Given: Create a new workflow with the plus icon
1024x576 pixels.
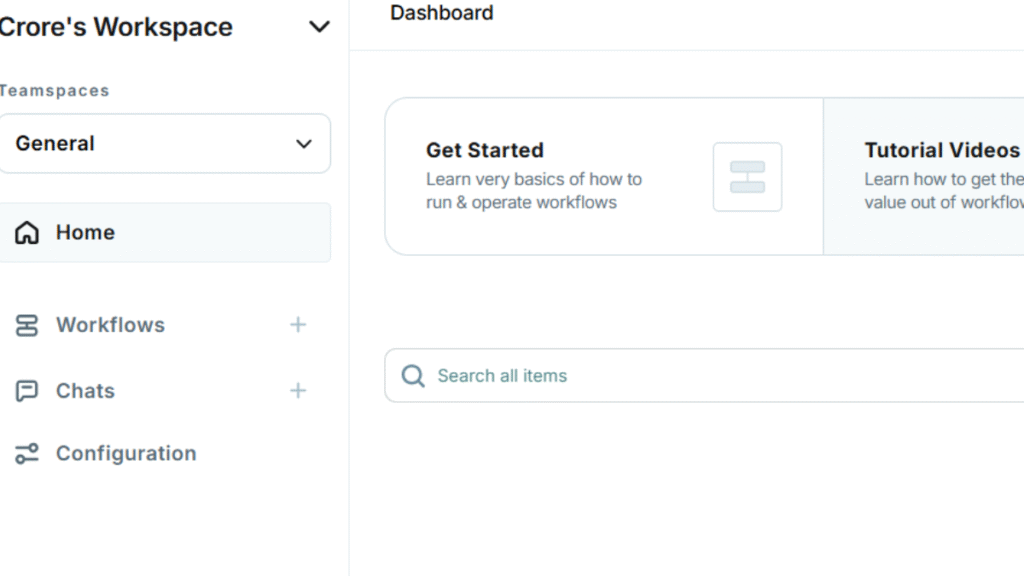Looking at the screenshot, I should point(298,324).
